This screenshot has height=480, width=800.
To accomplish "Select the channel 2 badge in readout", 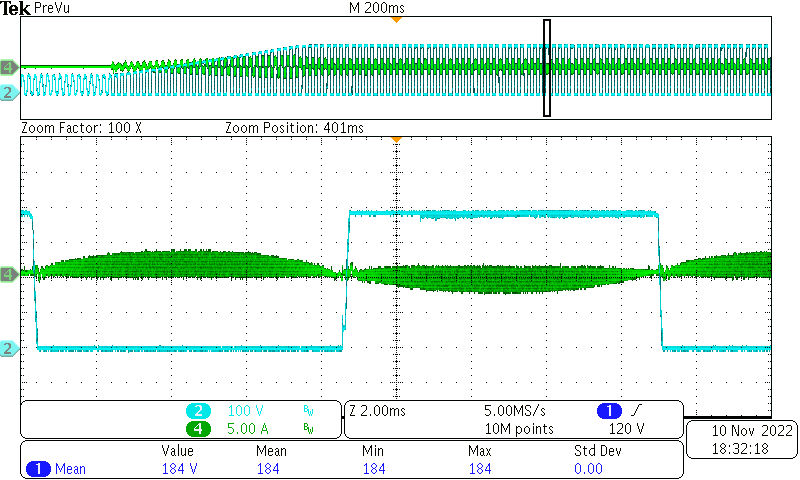I will (x=201, y=411).
